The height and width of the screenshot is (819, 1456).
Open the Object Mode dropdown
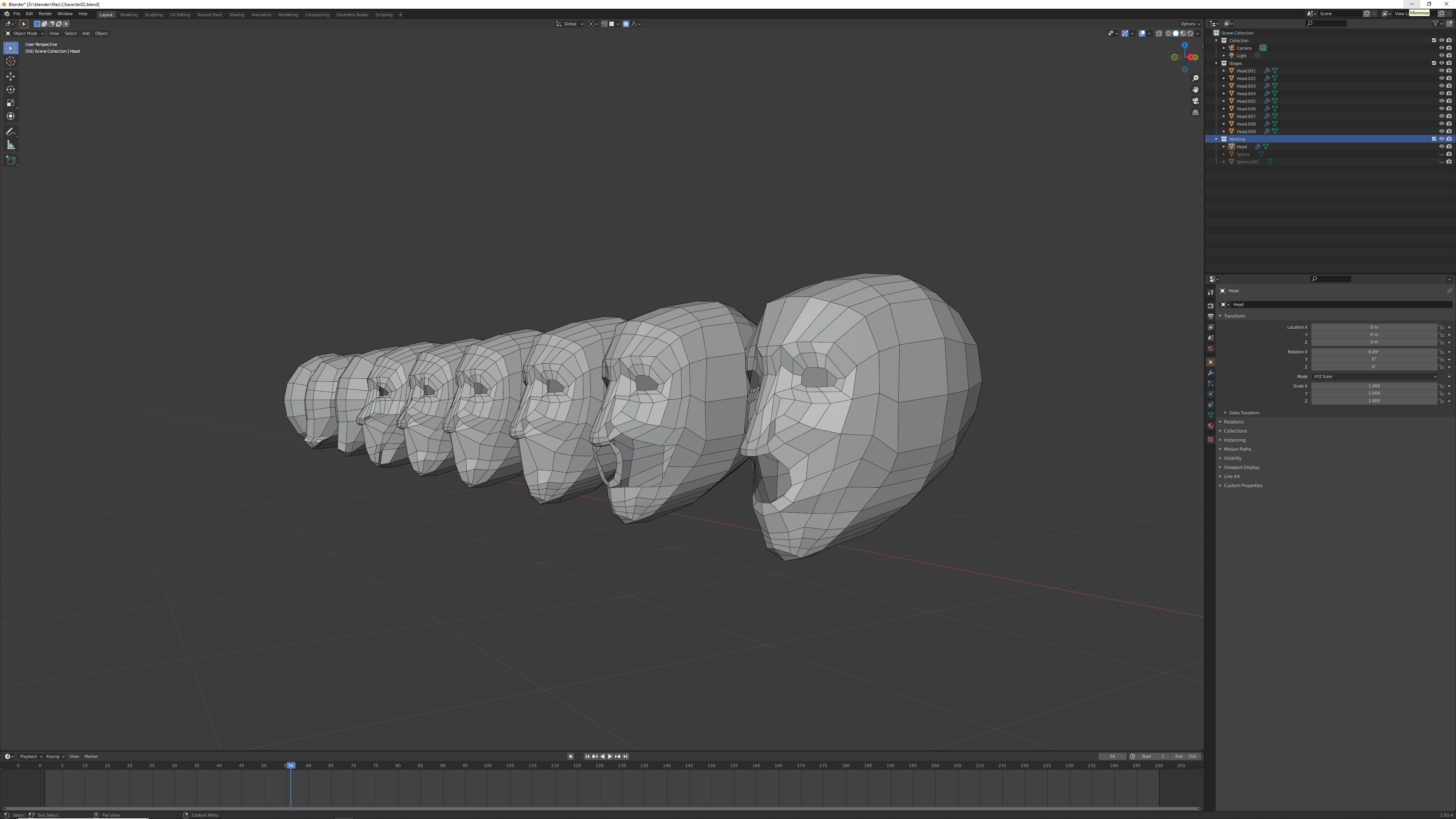[x=24, y=33]
